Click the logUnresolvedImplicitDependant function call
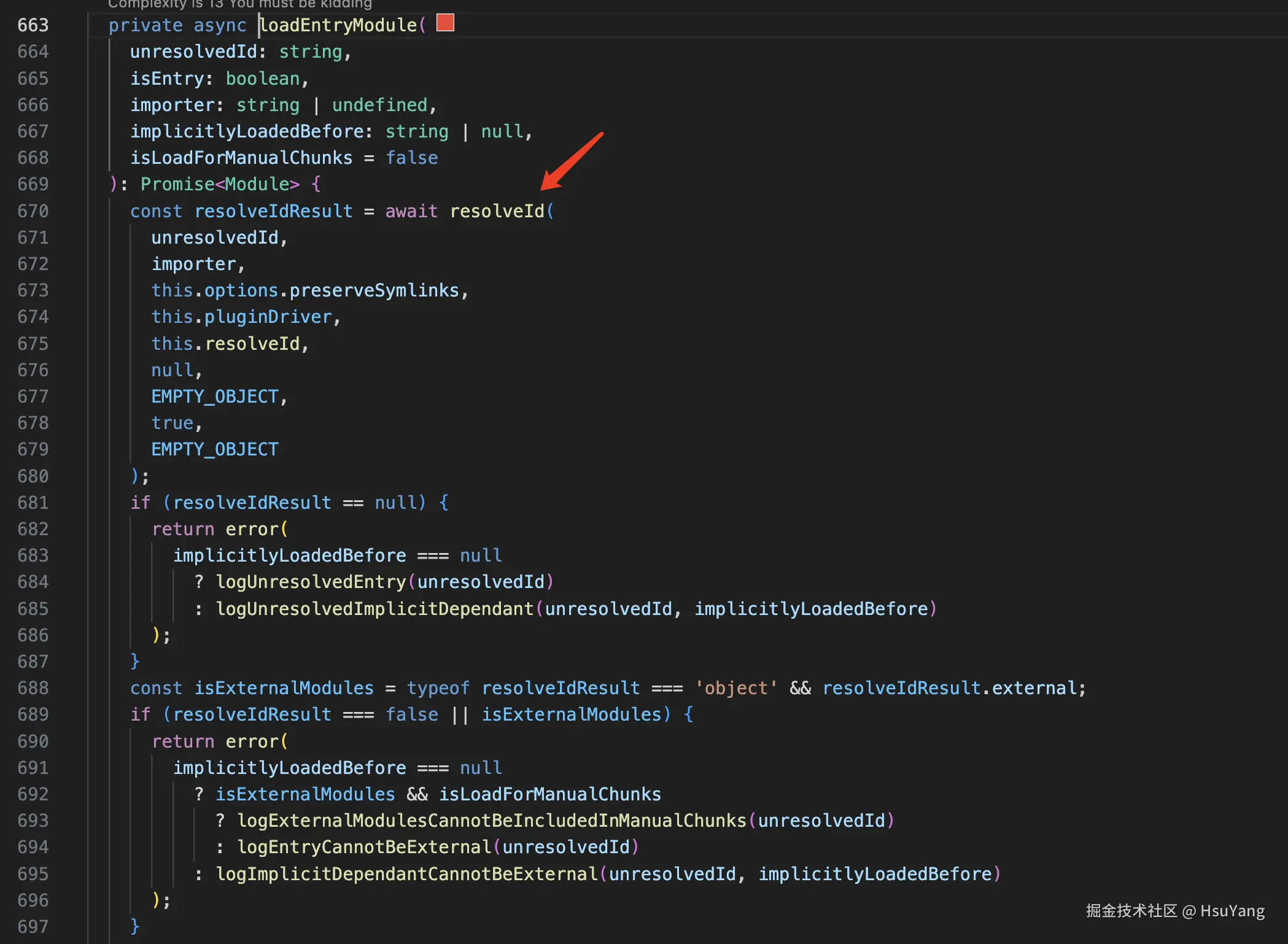 coord(374,609)
